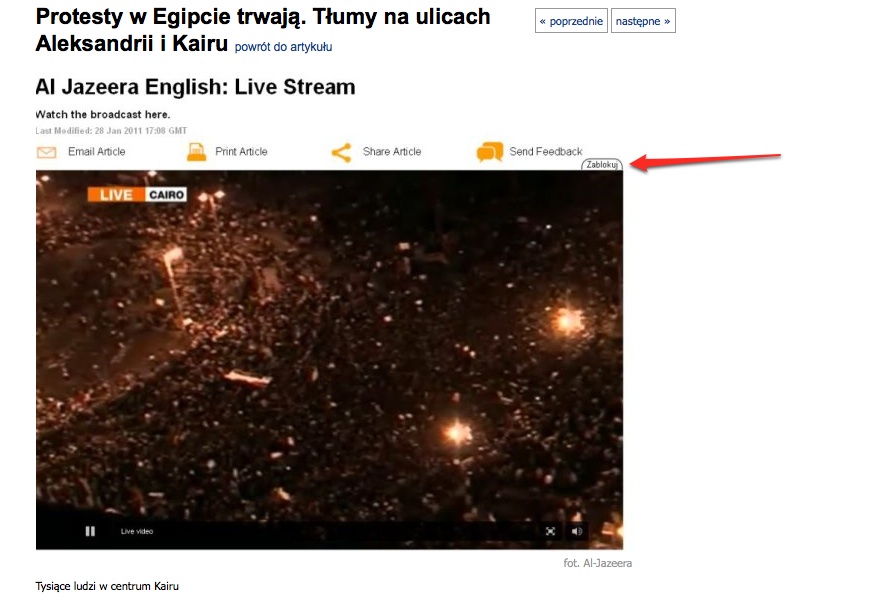891x605 pixels.
Task: Go to the previous item via « poprzednie
Action: 571,21
